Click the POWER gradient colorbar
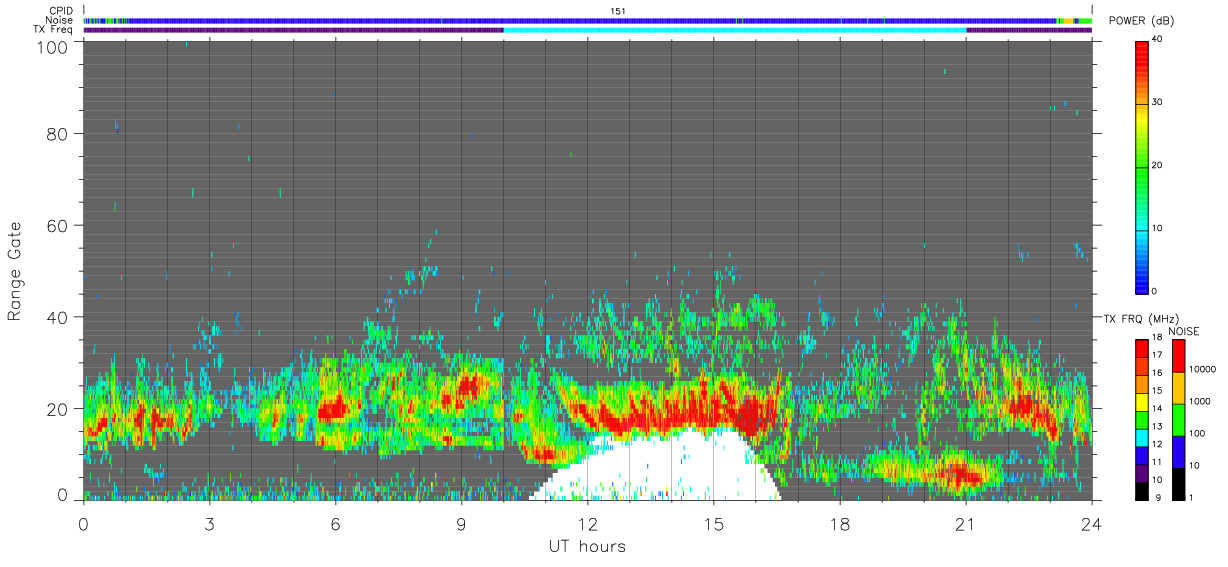1228x567 pixels. [1141, 166]
